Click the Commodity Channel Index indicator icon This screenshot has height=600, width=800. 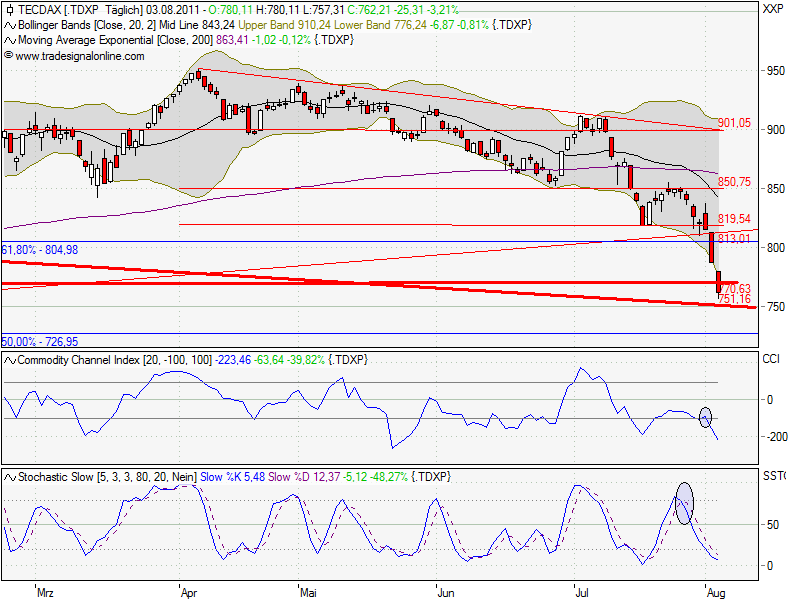[x=9, y=358]
